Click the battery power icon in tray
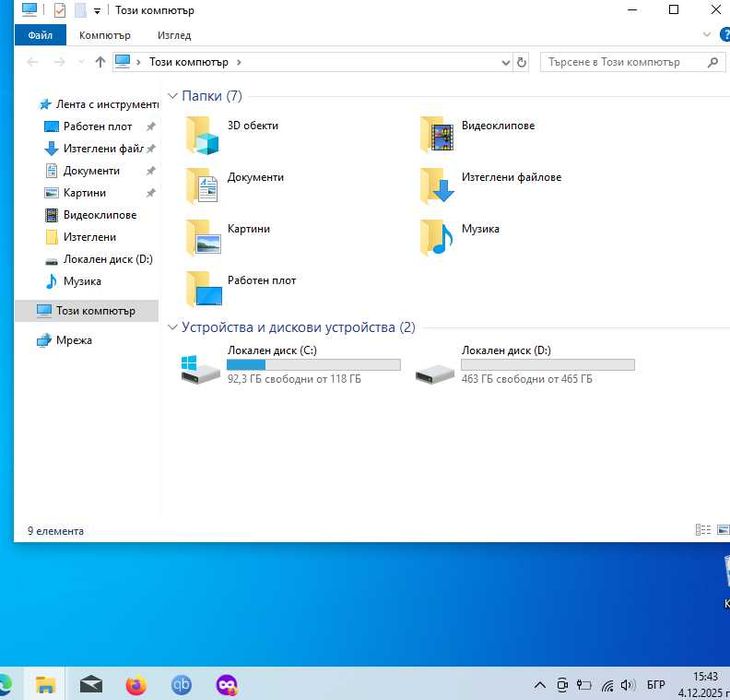 click(x=584, y=685)
